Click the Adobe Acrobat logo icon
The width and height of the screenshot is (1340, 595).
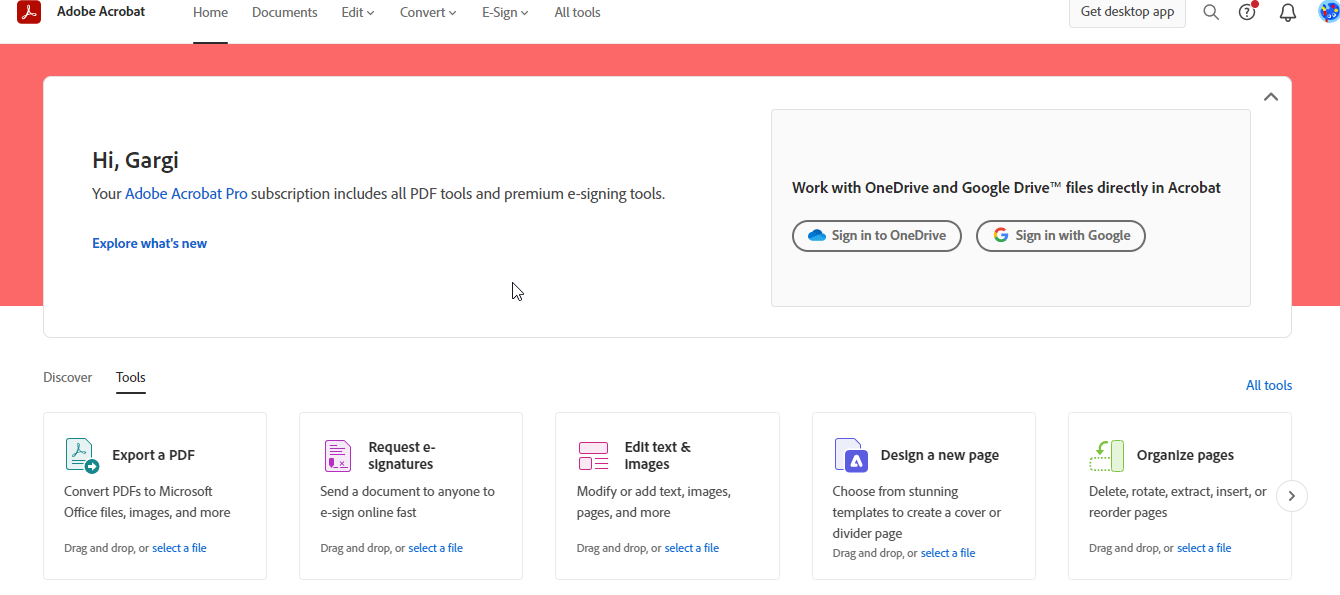(x=29, y=12)
